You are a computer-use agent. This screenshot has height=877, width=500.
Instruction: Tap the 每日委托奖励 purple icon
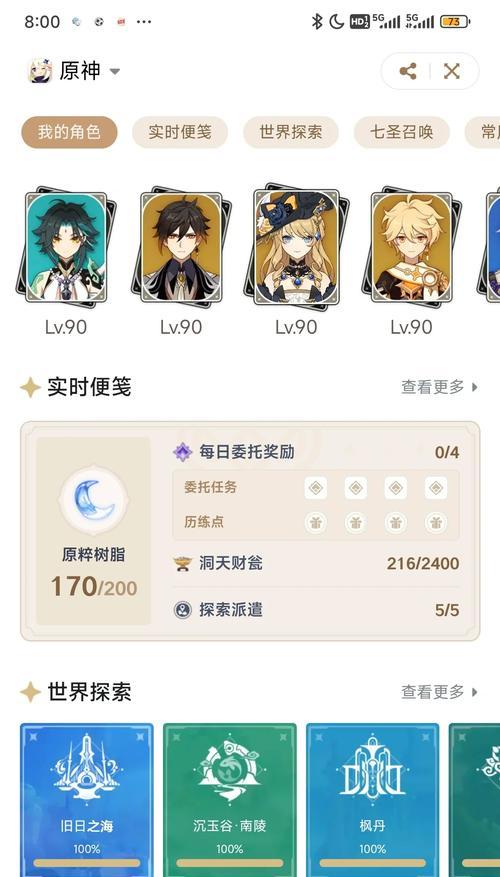182,452
